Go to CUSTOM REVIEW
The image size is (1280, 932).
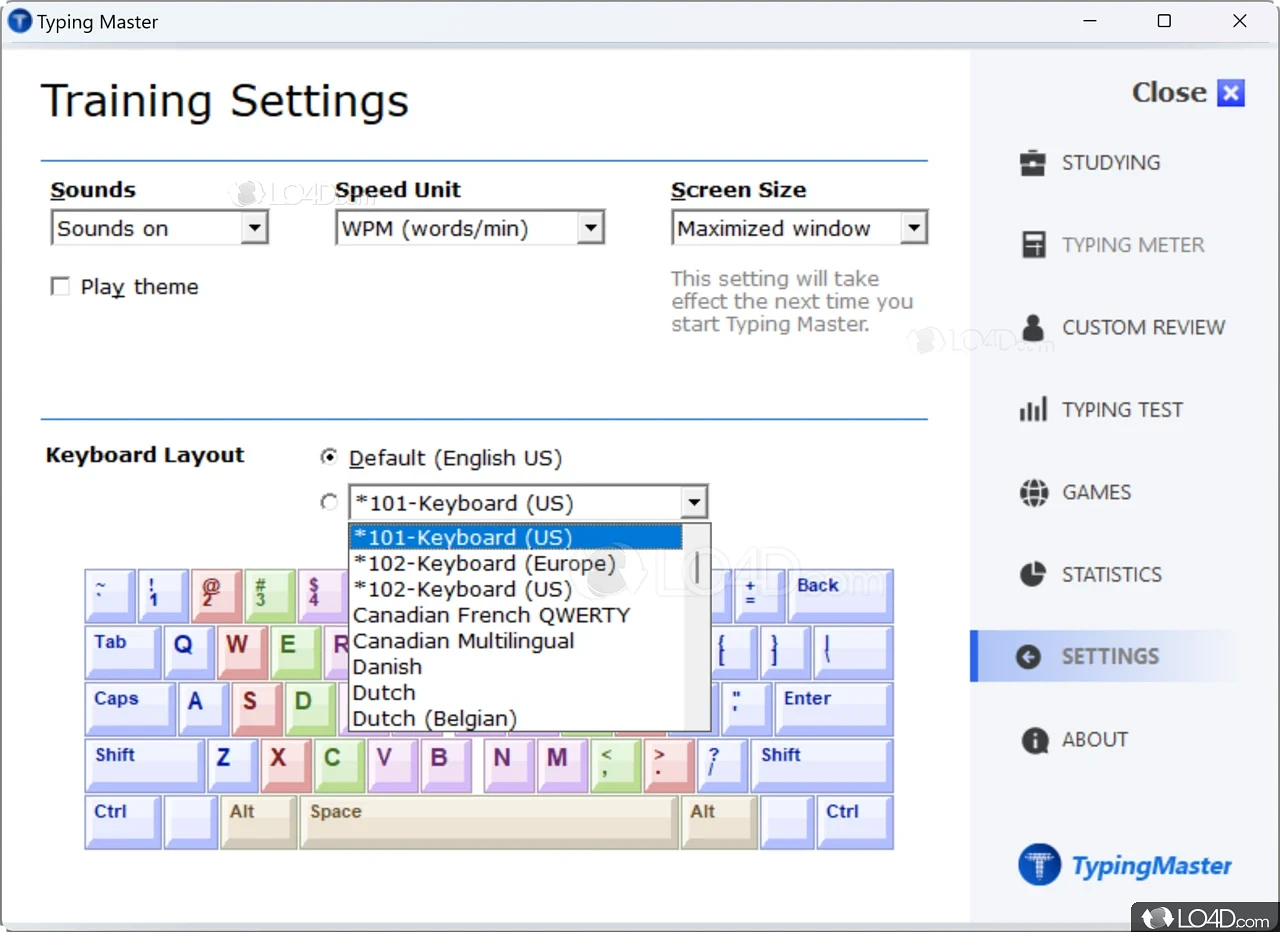tap(1144, 327)
